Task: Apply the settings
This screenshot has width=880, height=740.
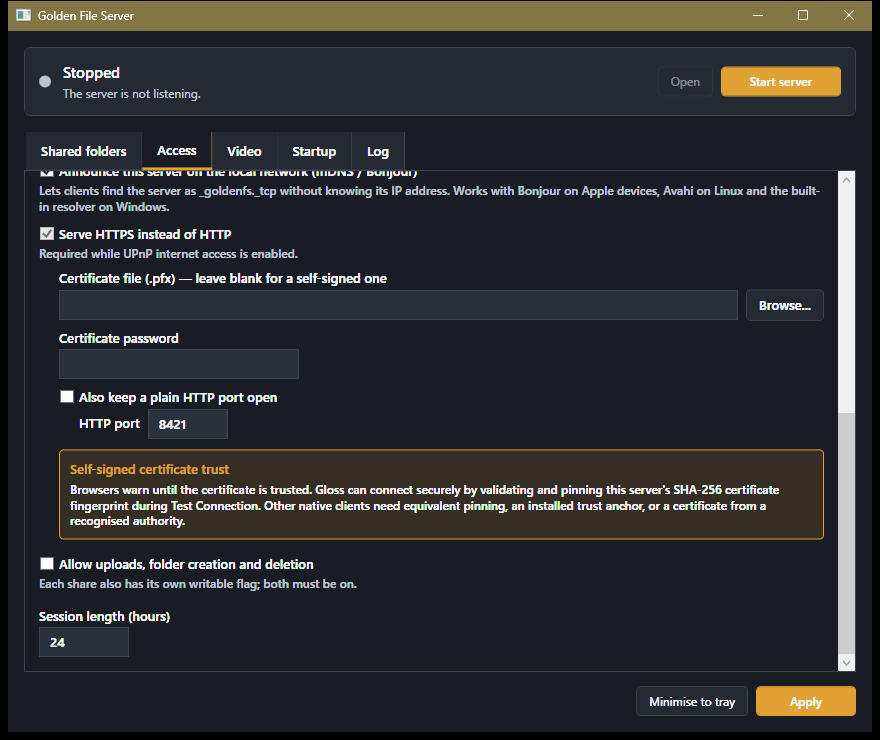Action: pos(806,701)
